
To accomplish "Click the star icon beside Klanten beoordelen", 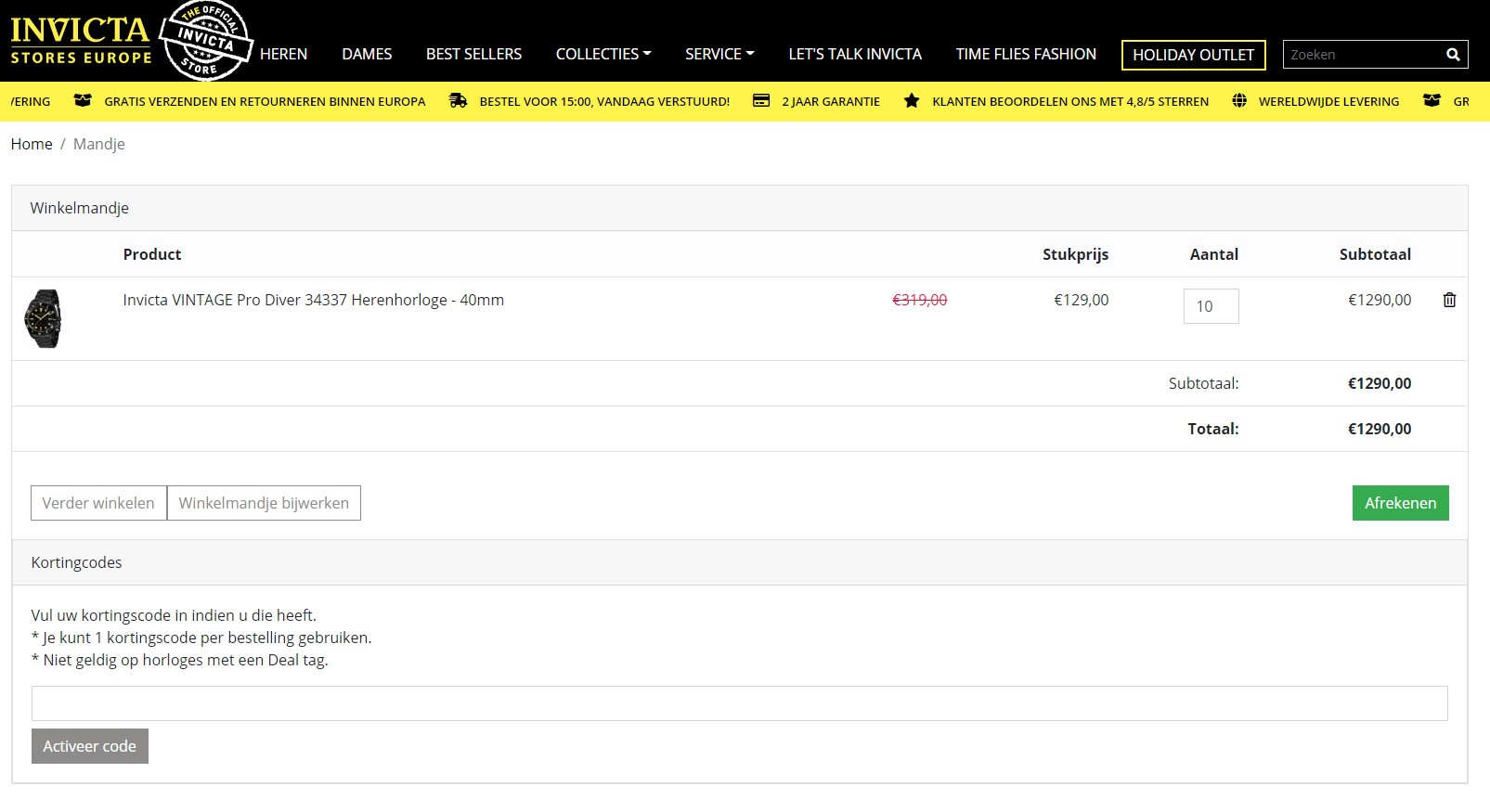I will pyautogui.click(x=912, y=100).
